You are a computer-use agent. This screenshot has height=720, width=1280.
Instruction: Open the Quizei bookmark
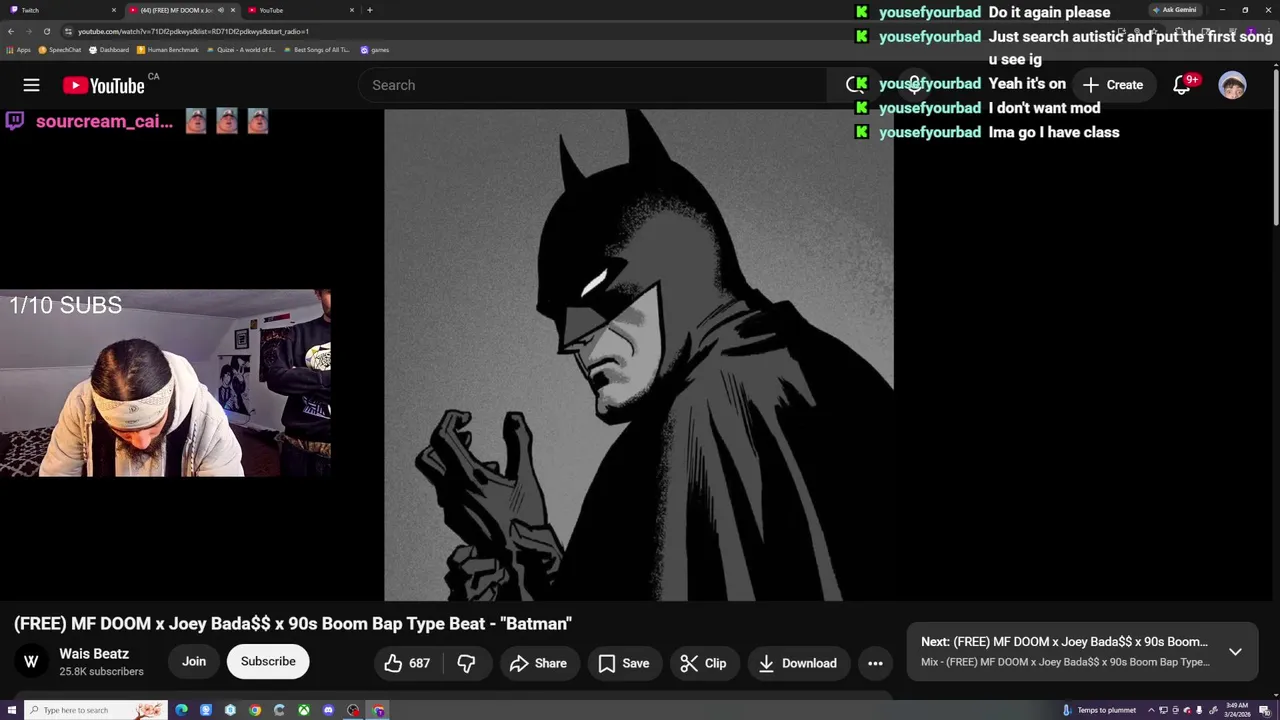241,50
